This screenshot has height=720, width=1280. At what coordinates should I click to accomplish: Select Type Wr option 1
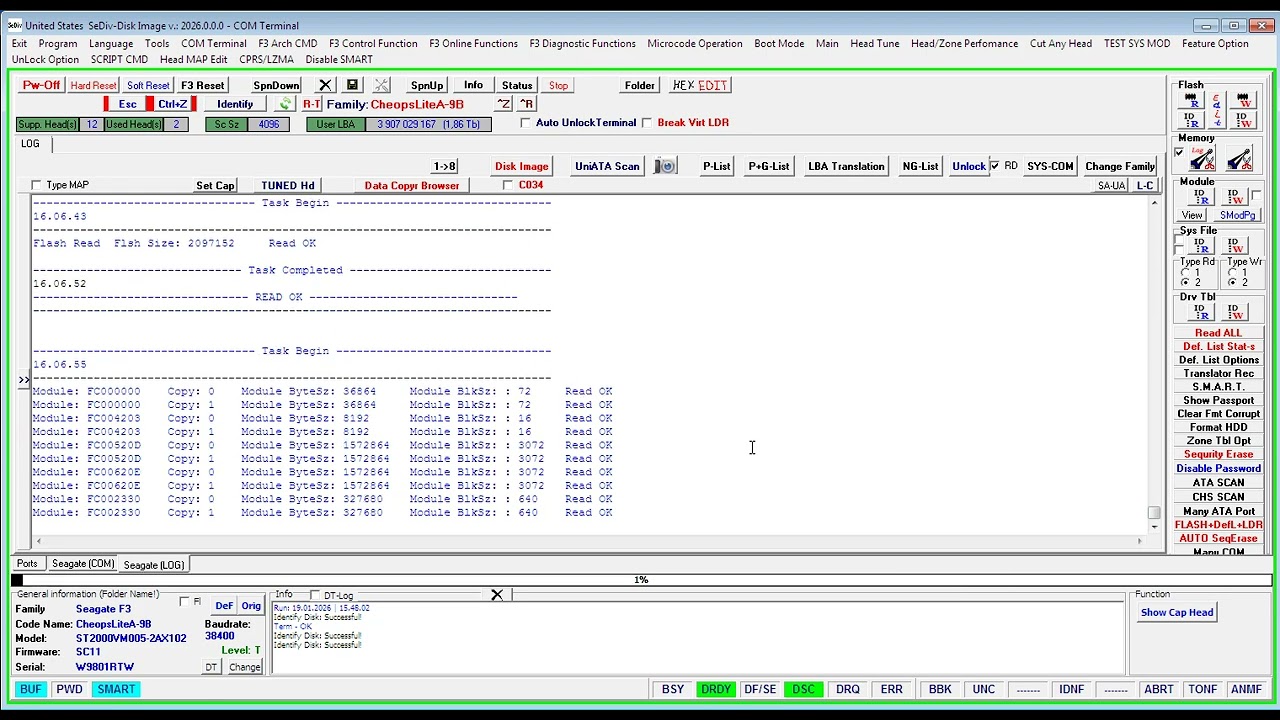click(1232, 272)
